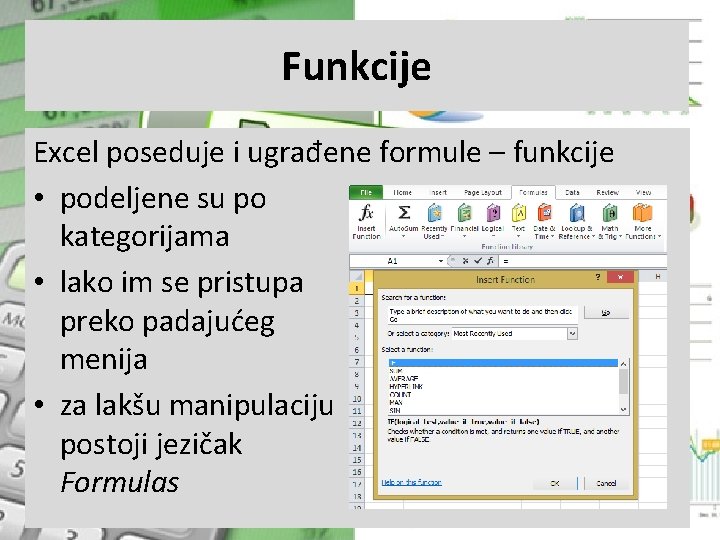Click the function list scrollbar thumb

tap(623, 381)
